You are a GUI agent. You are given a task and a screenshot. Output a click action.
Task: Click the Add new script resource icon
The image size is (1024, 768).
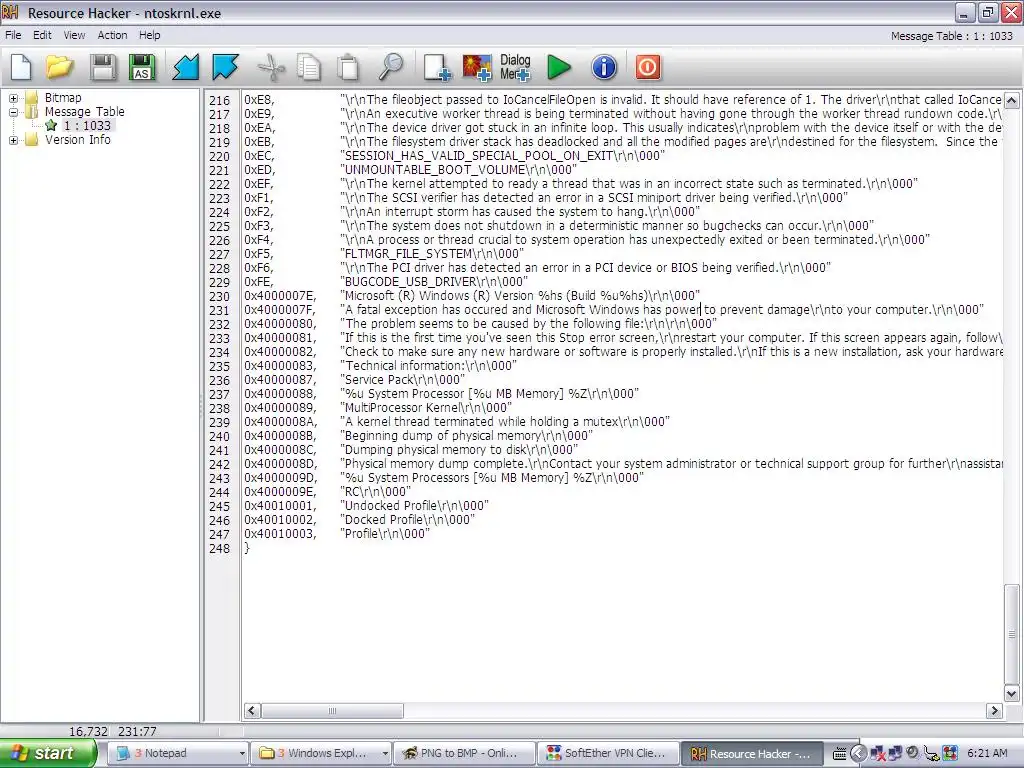437,67
